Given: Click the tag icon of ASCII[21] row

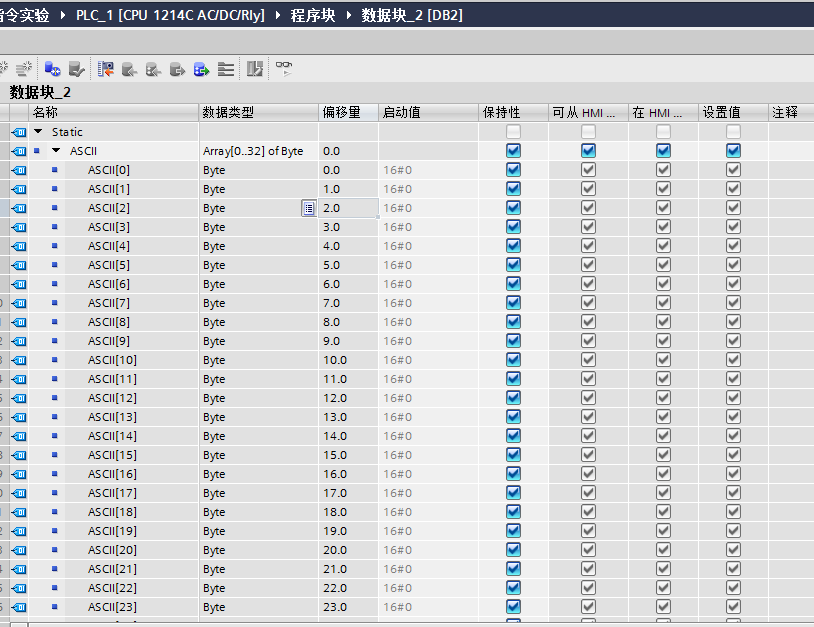Looking at the screenshot, I should [x=19, y=569].
